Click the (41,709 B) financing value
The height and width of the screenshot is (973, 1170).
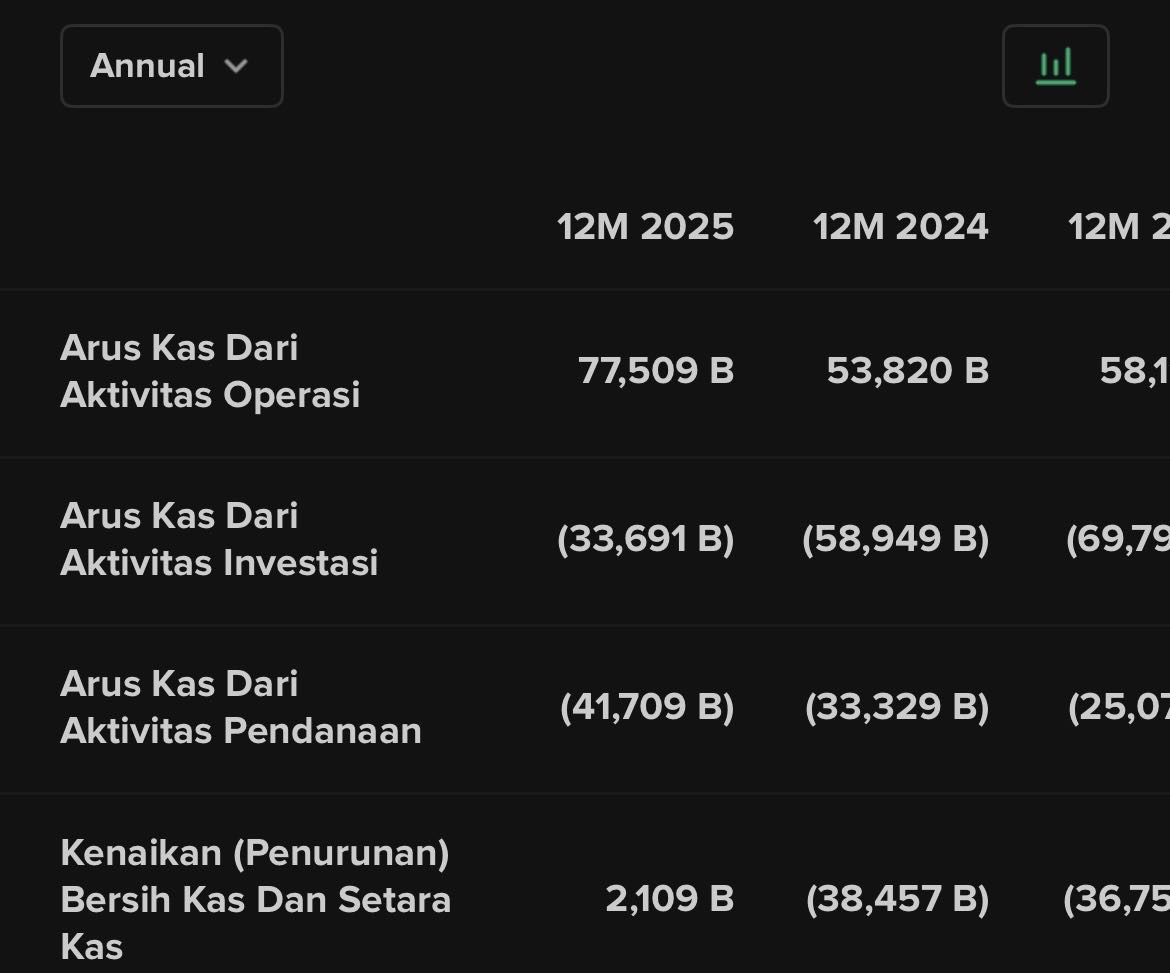[x=647, y=707]
